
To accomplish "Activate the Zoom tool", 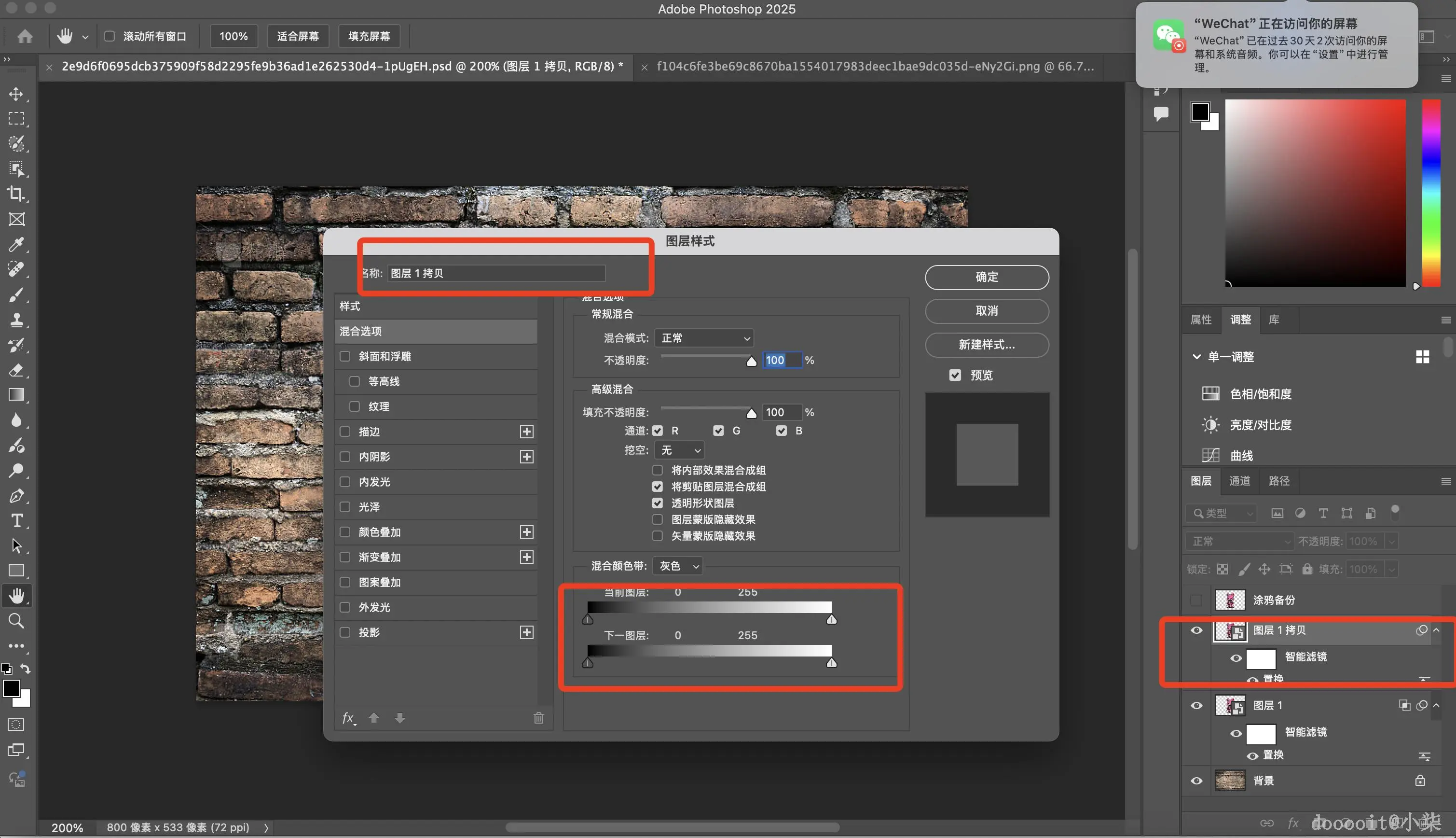I will 16,621.
